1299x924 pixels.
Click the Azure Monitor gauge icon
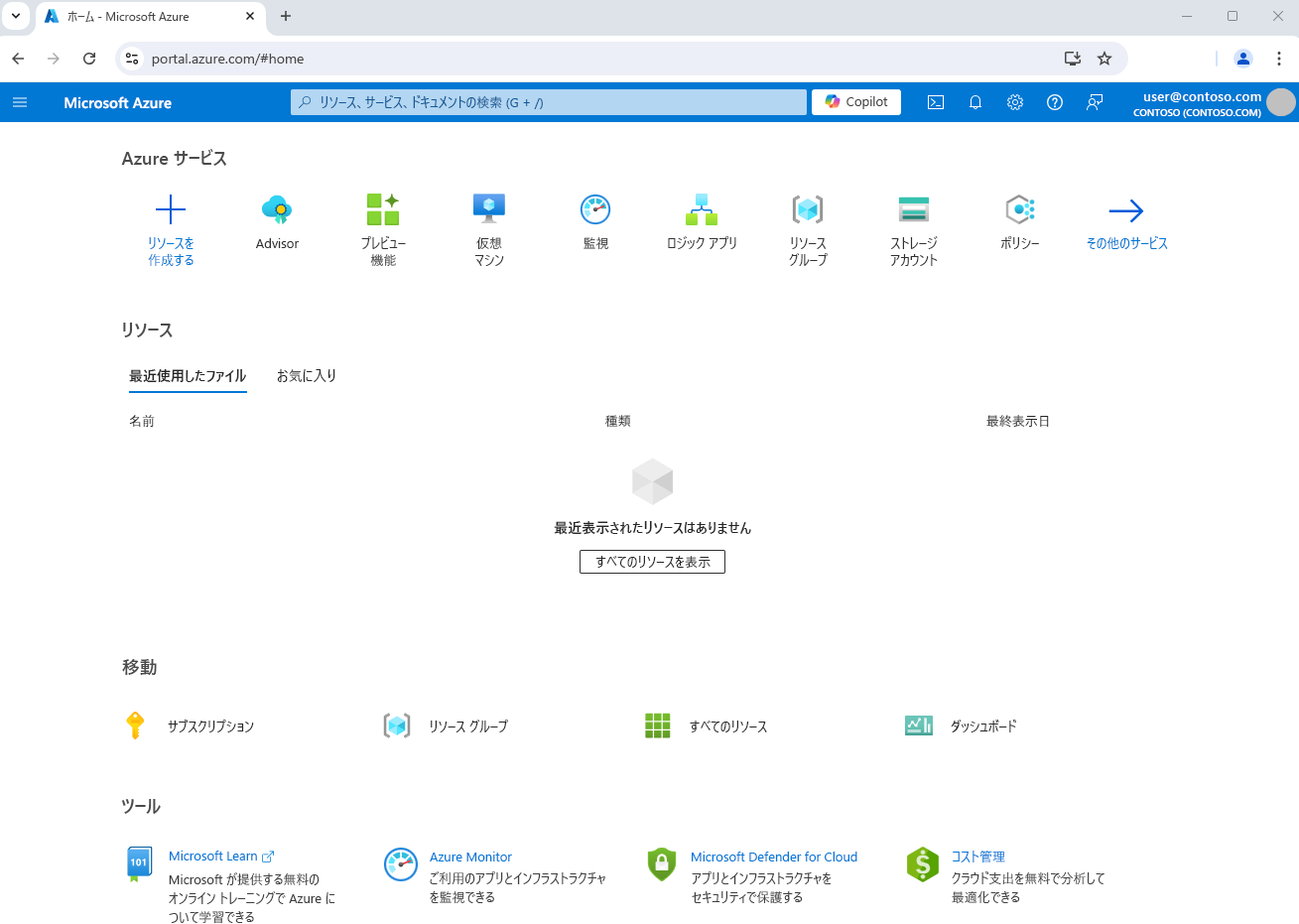click(401, 864)
